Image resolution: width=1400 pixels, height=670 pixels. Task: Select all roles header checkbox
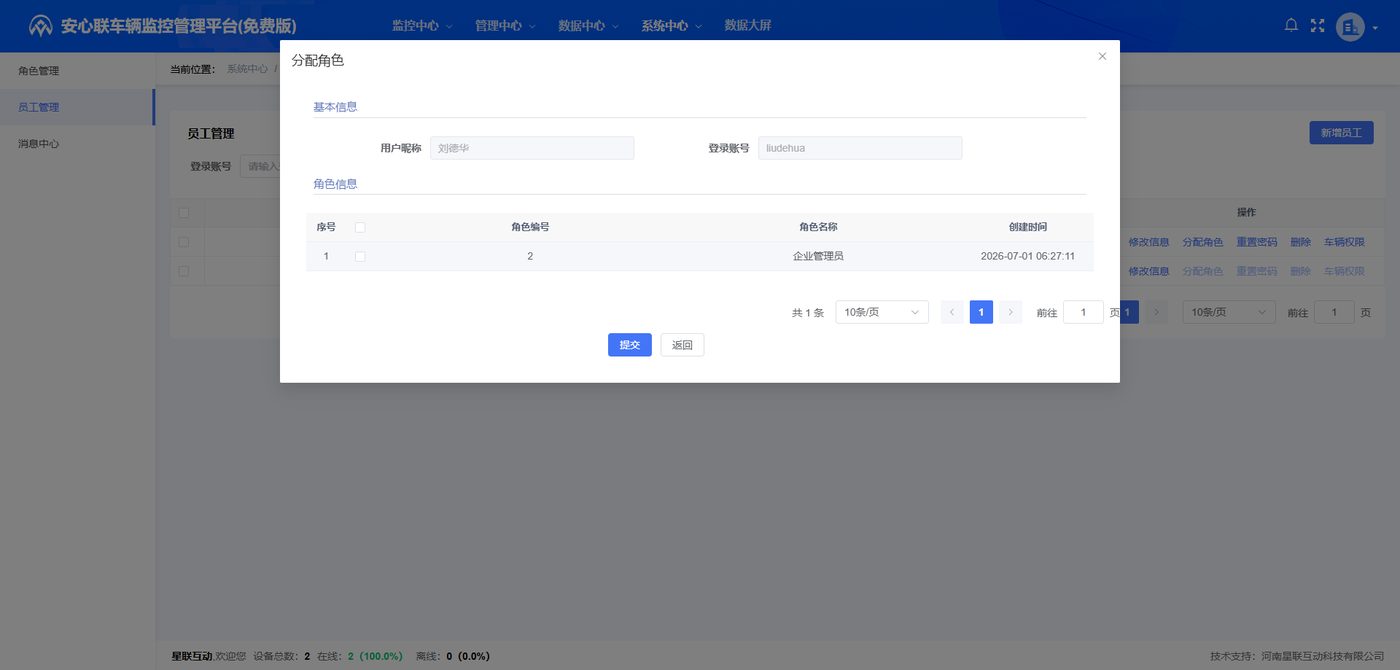pyautogui.click(x=360, y=227)
